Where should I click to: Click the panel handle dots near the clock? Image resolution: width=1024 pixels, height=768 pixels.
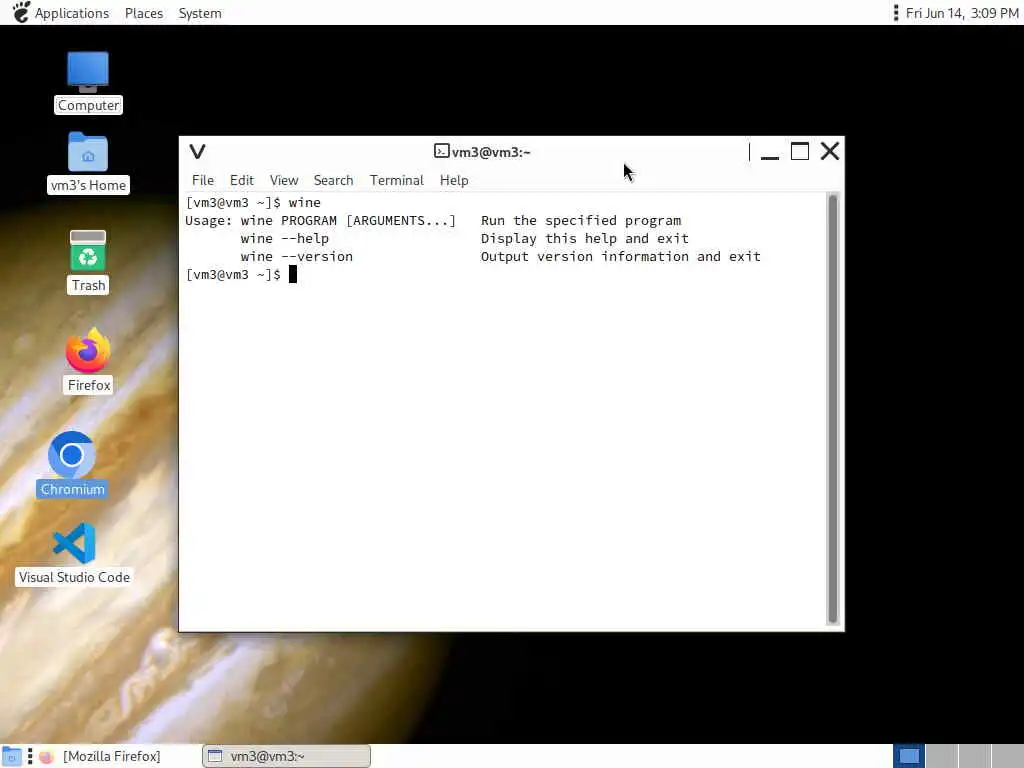click(x=896, y=12)
